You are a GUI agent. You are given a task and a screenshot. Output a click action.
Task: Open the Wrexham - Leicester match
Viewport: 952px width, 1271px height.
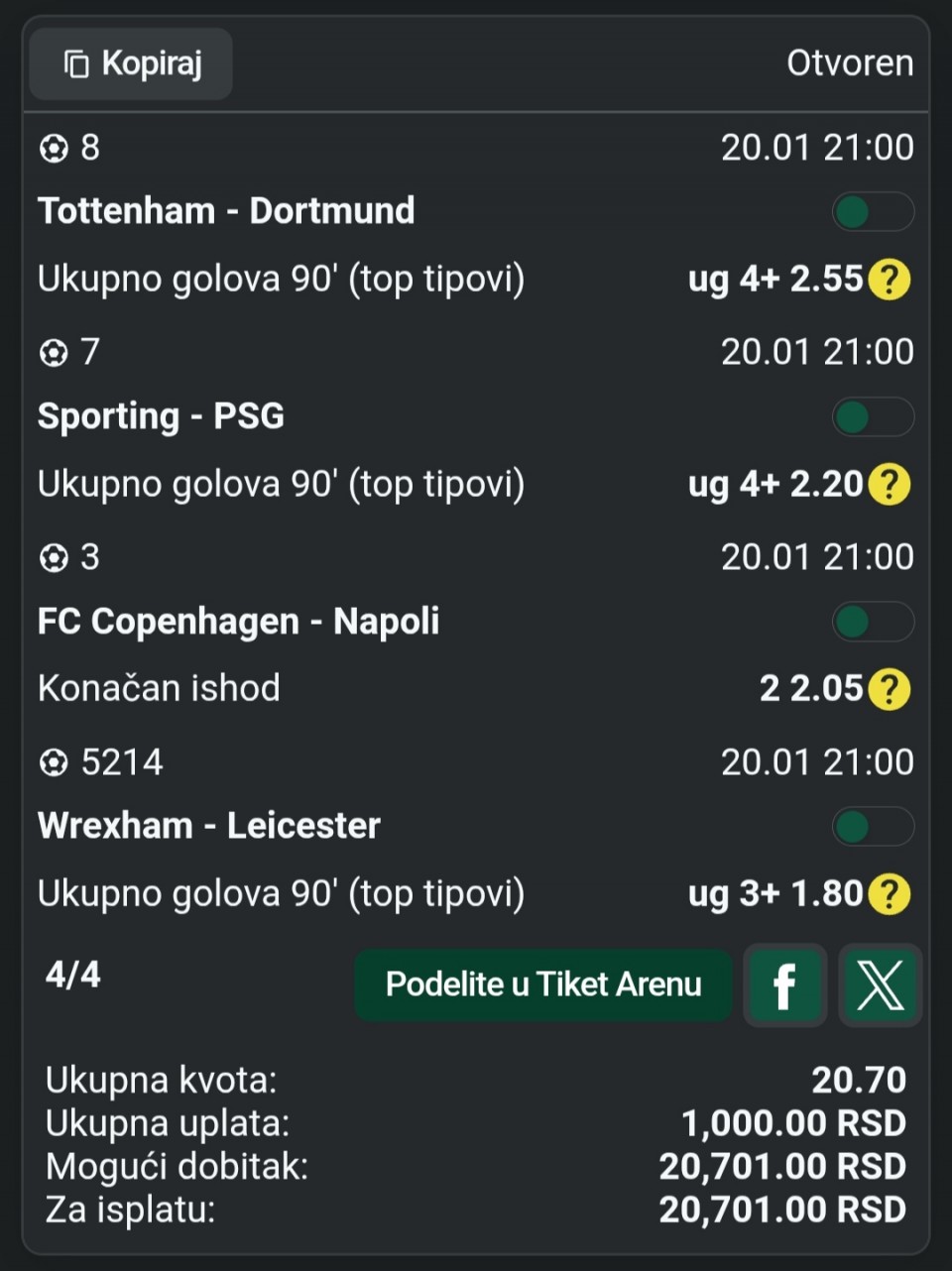[209, 826]
